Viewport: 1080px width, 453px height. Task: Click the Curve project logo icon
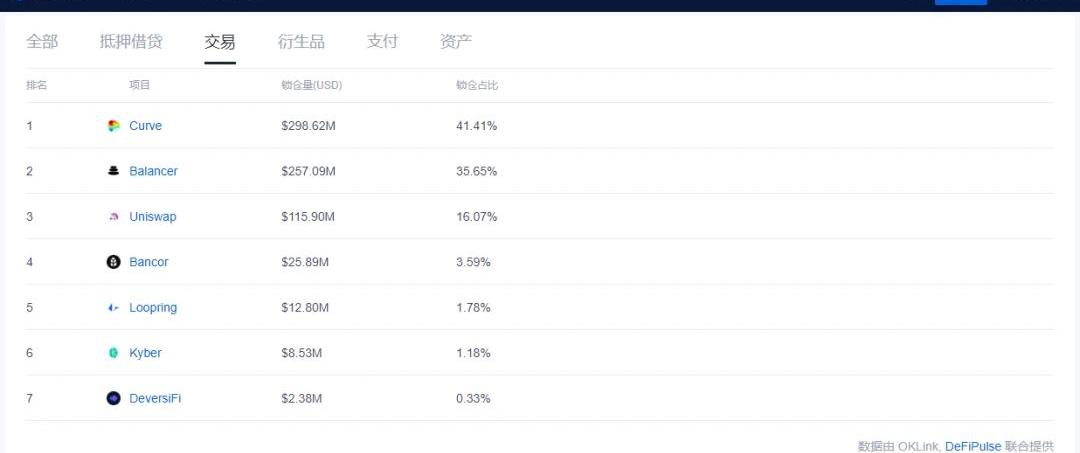[x=114, y=126]
